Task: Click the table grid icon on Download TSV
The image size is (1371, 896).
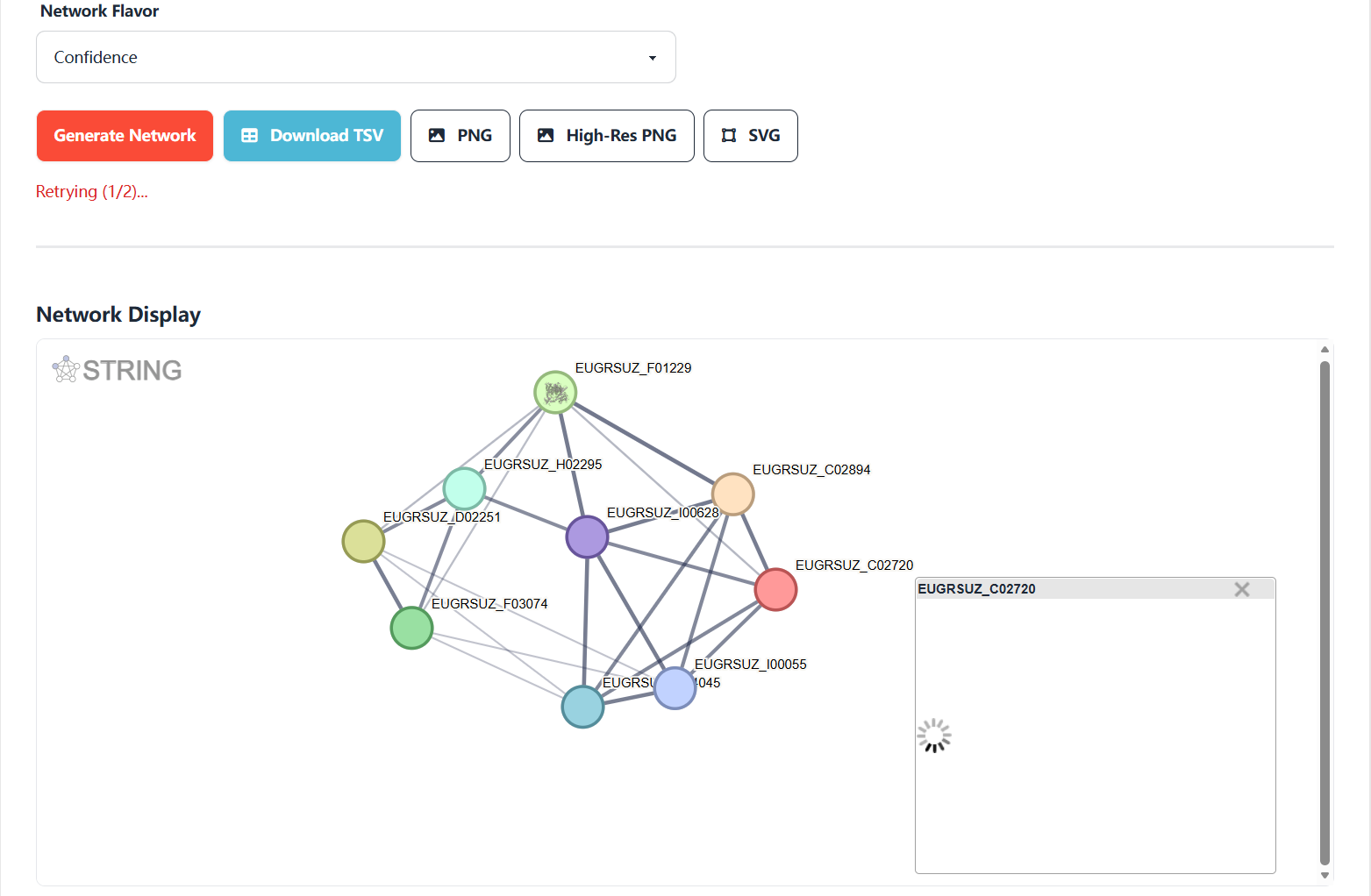Action: tap(250, 135)
